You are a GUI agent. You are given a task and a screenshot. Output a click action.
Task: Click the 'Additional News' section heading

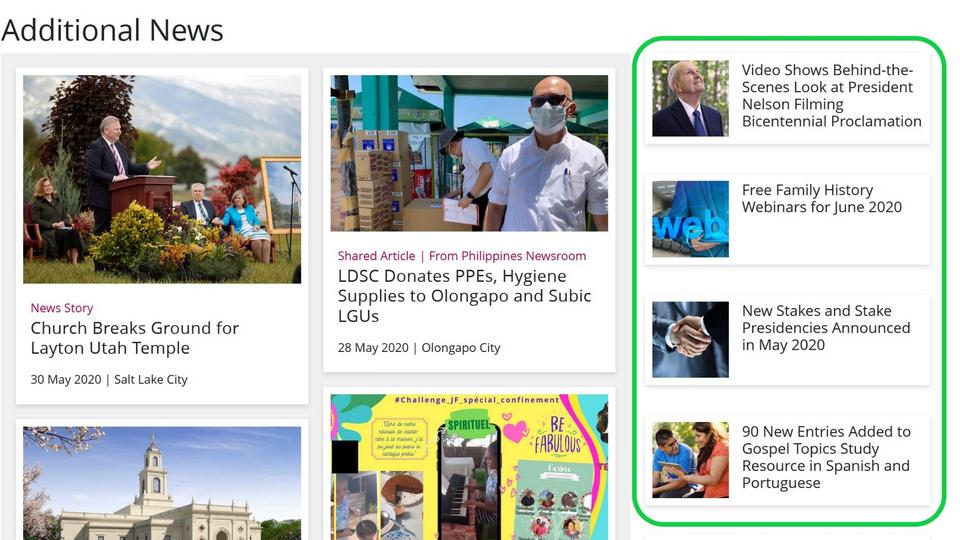click(x=112, y=30)
